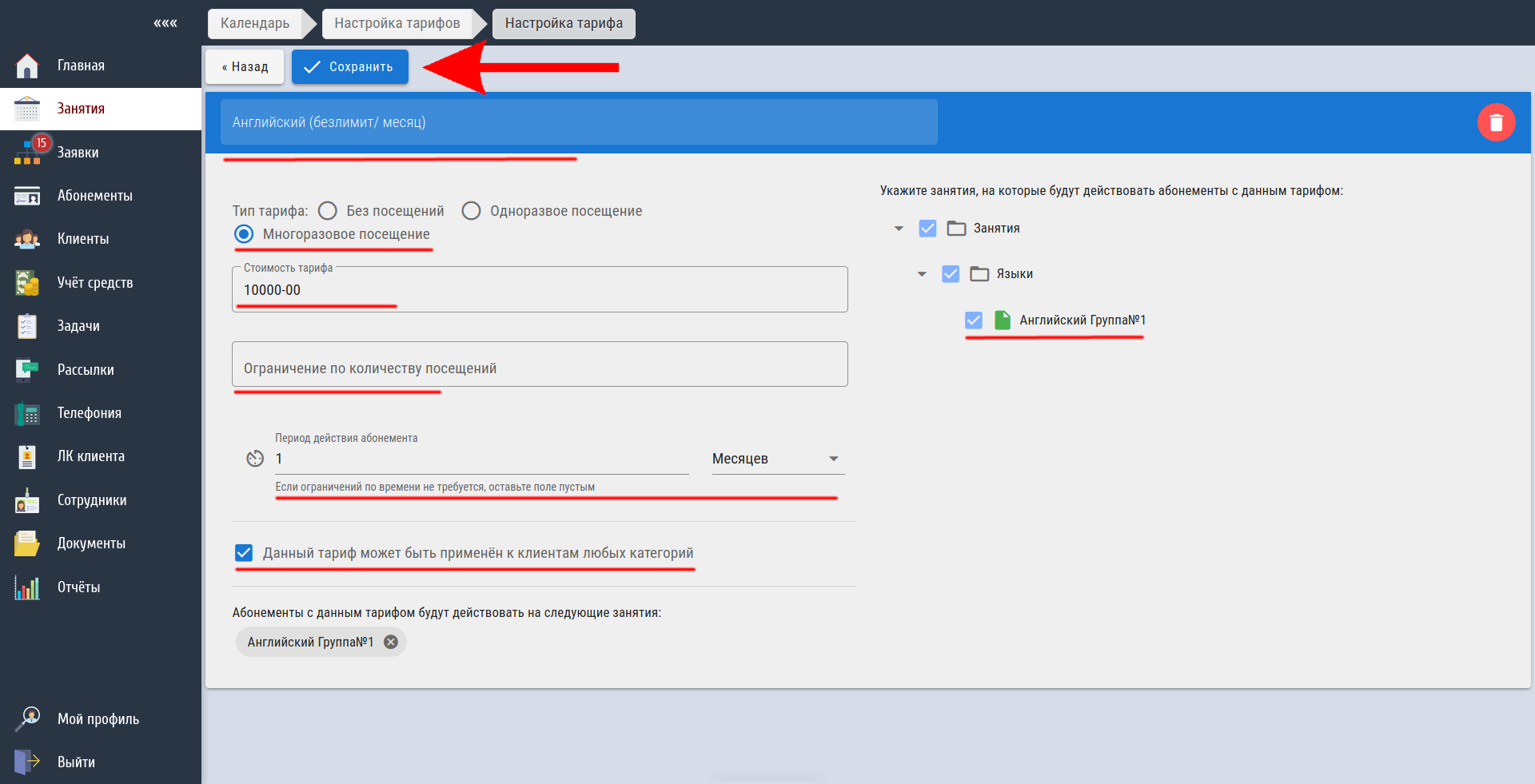Click the Заявки icon with 15 badge
Viewport: 1535px width, 784px height.
(x=29, y=152)
